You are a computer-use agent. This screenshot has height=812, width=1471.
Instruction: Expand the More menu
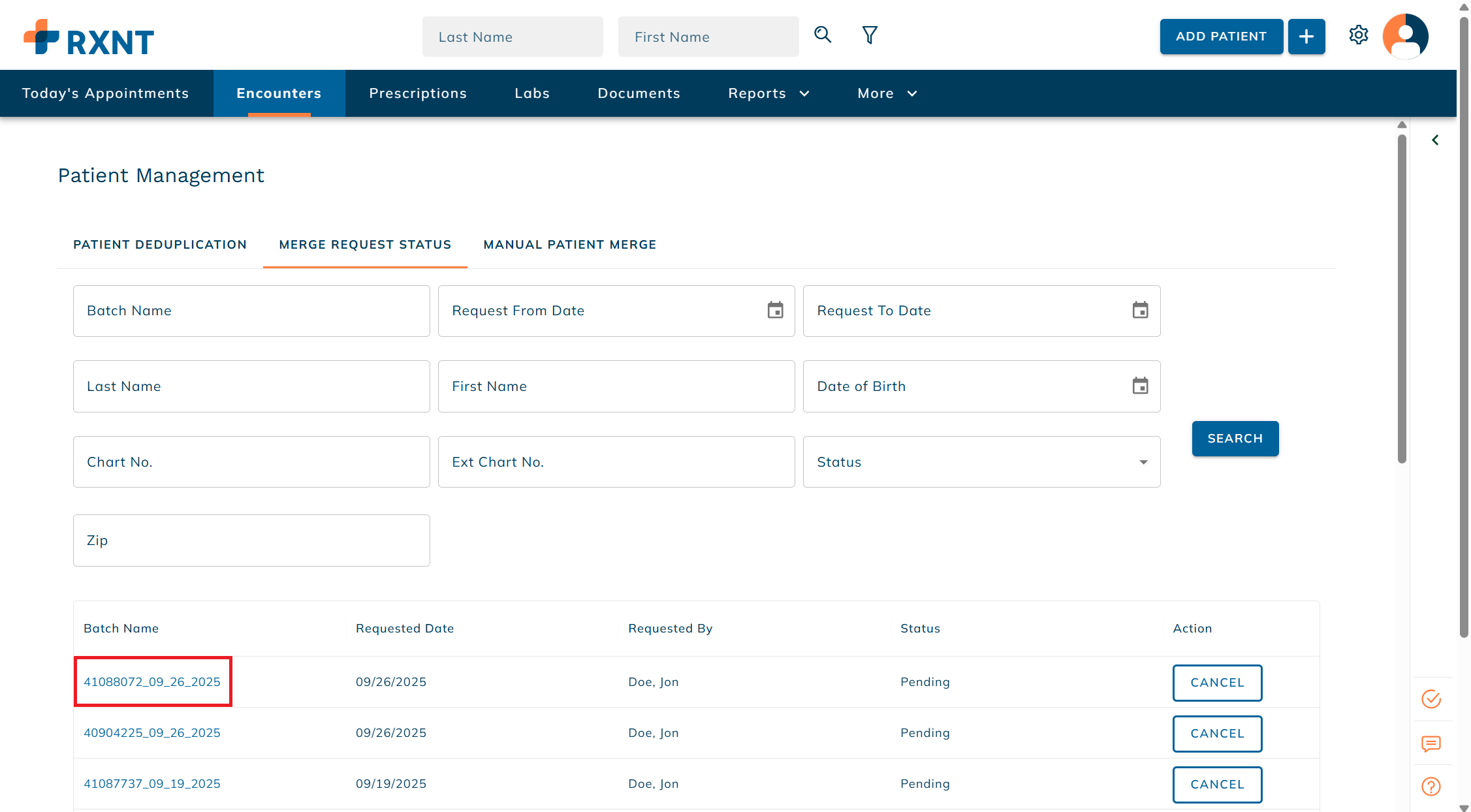point(887,93)
